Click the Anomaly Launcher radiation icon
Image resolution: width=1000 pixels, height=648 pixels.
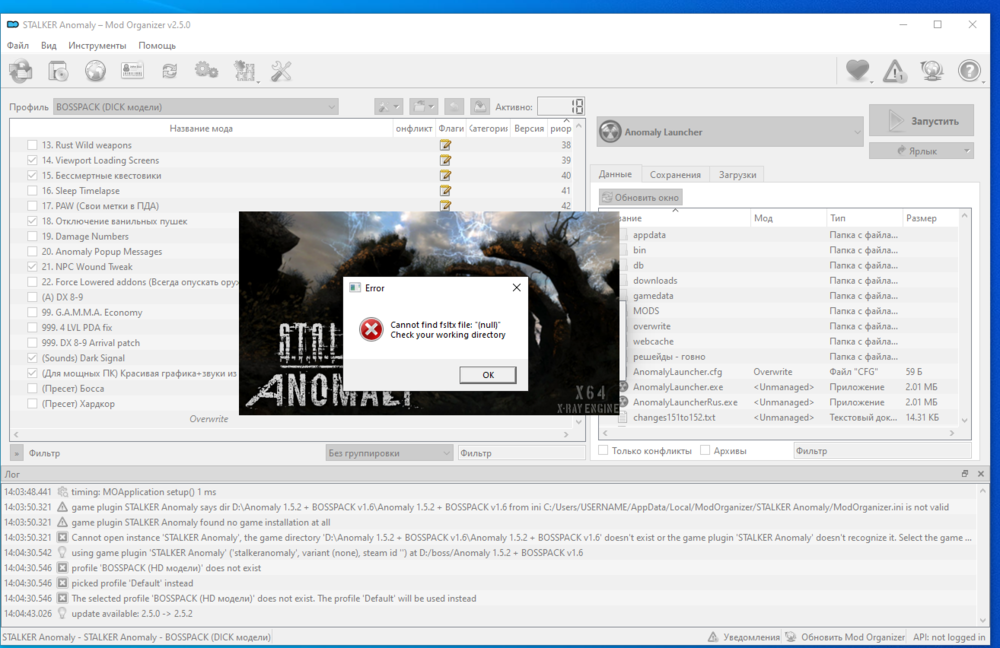coord(610,132)
